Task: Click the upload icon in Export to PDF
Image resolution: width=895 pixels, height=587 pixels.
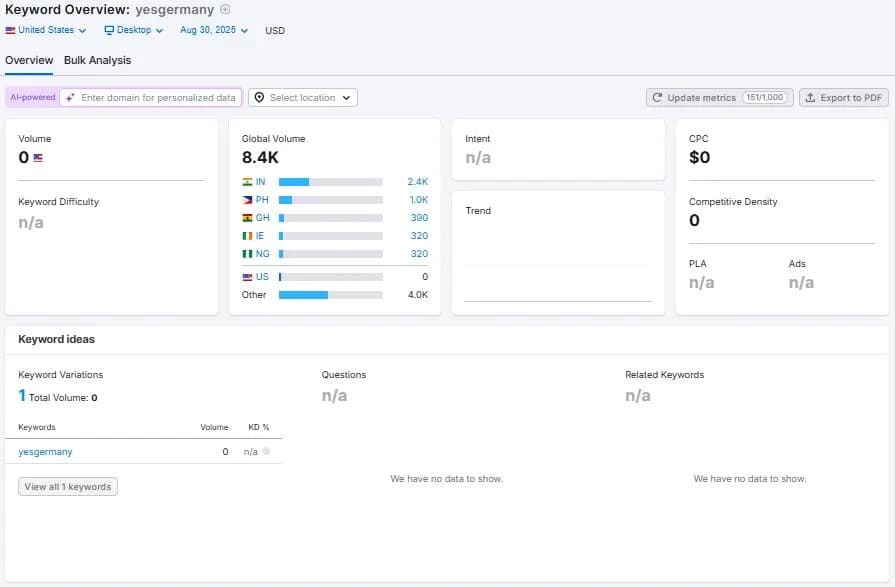Action: pyautogui.click(x=810, y=98)
